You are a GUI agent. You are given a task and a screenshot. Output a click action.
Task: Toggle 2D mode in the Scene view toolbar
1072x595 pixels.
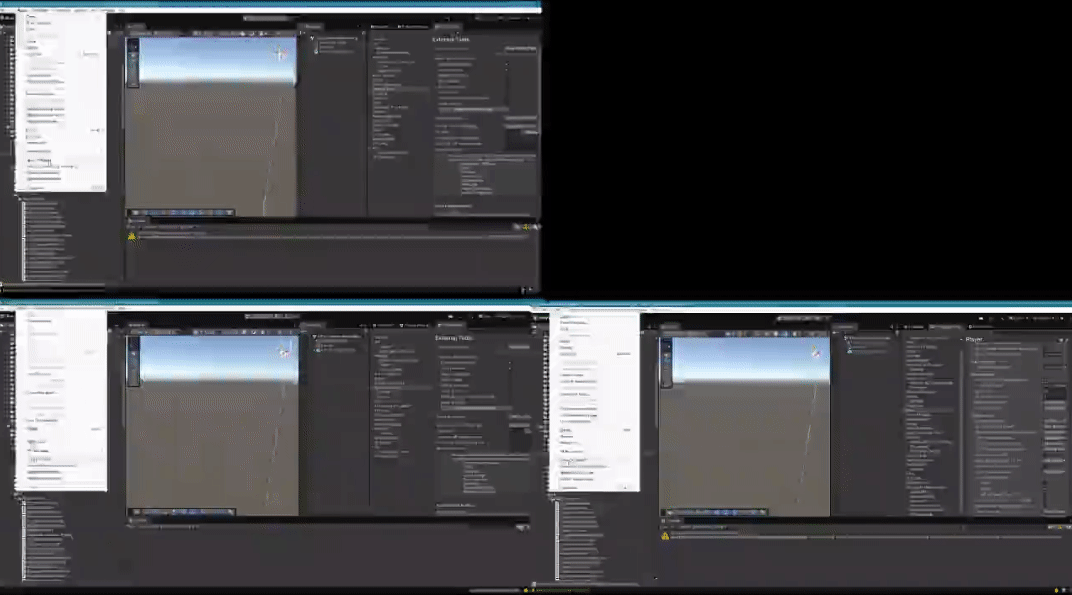click(x=728, y=332)
